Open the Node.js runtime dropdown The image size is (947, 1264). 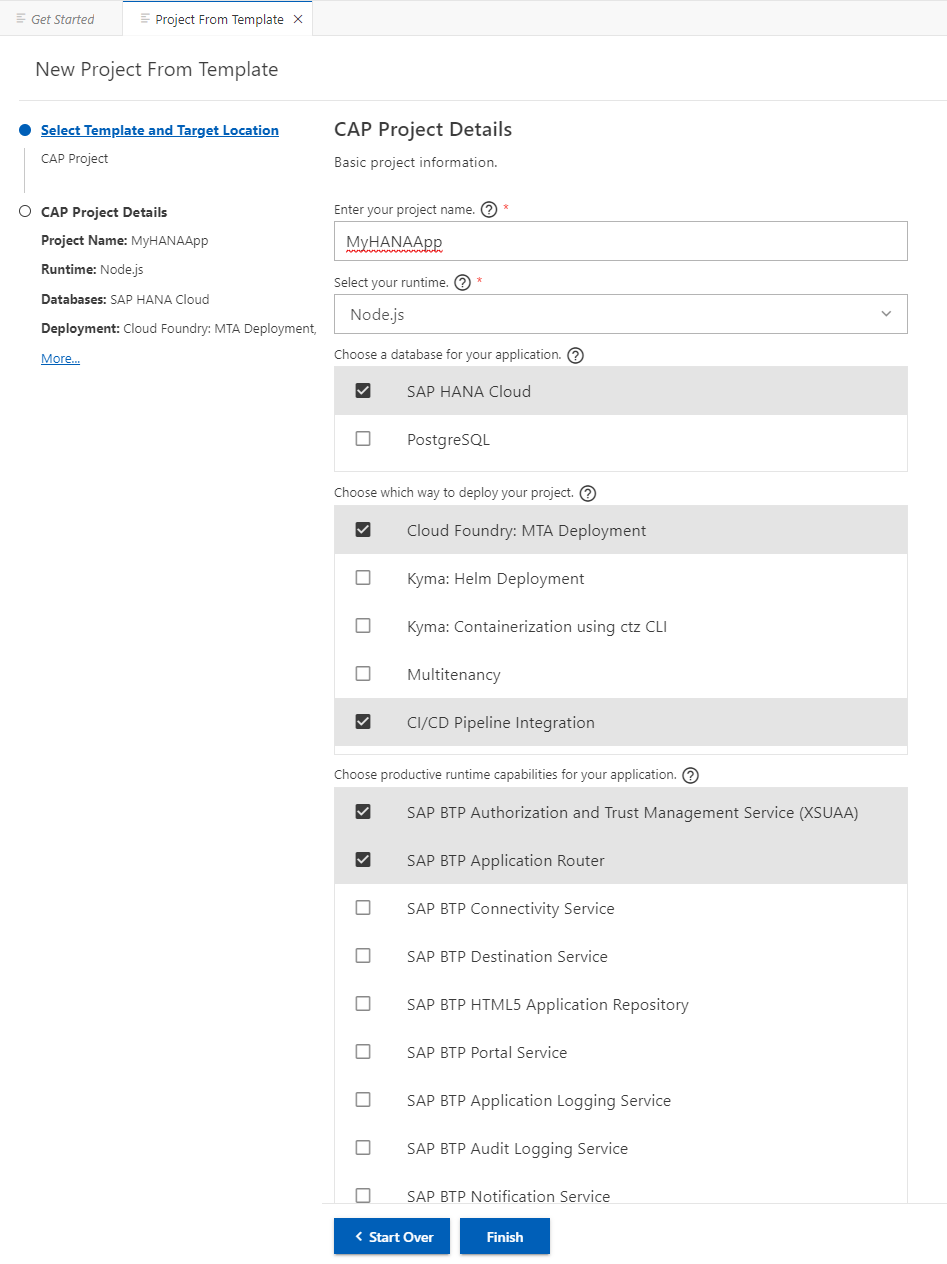(620, 314)
